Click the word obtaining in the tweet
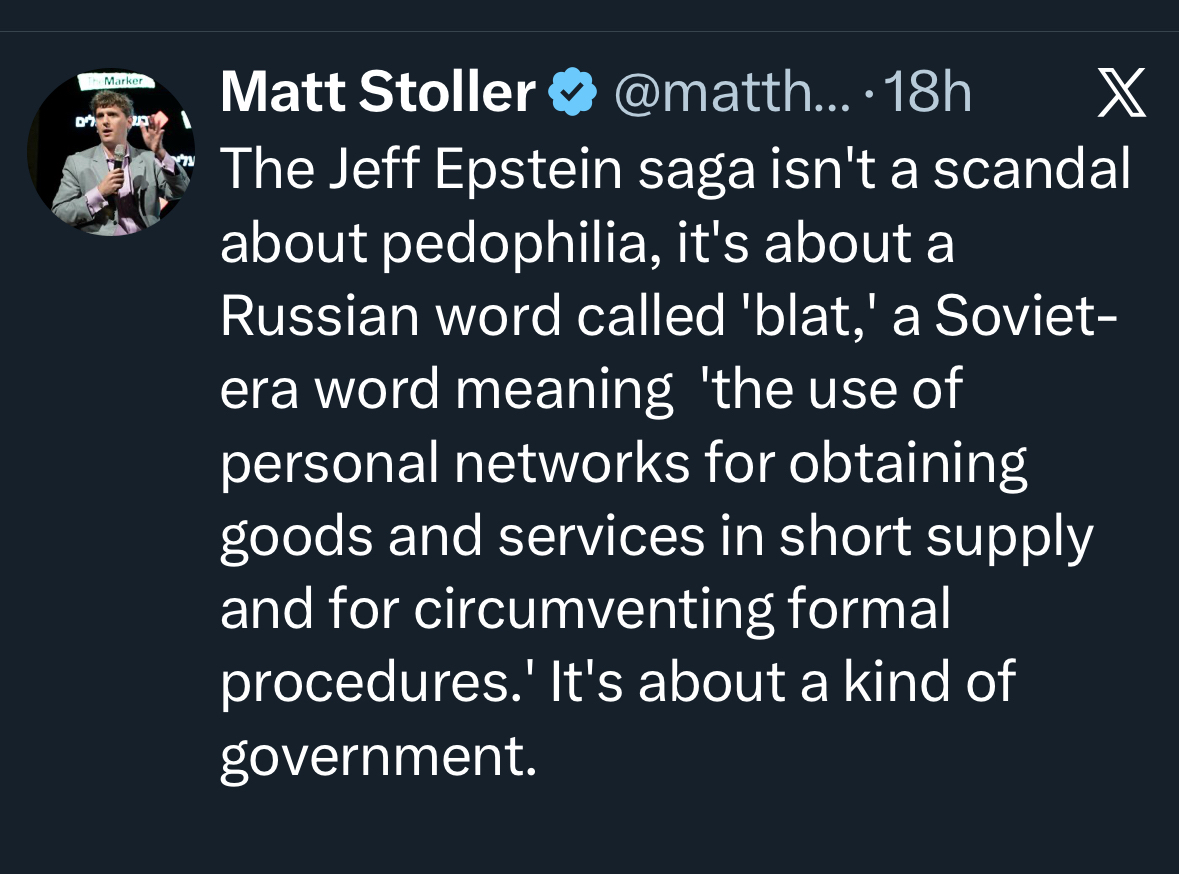 point(907,463)
